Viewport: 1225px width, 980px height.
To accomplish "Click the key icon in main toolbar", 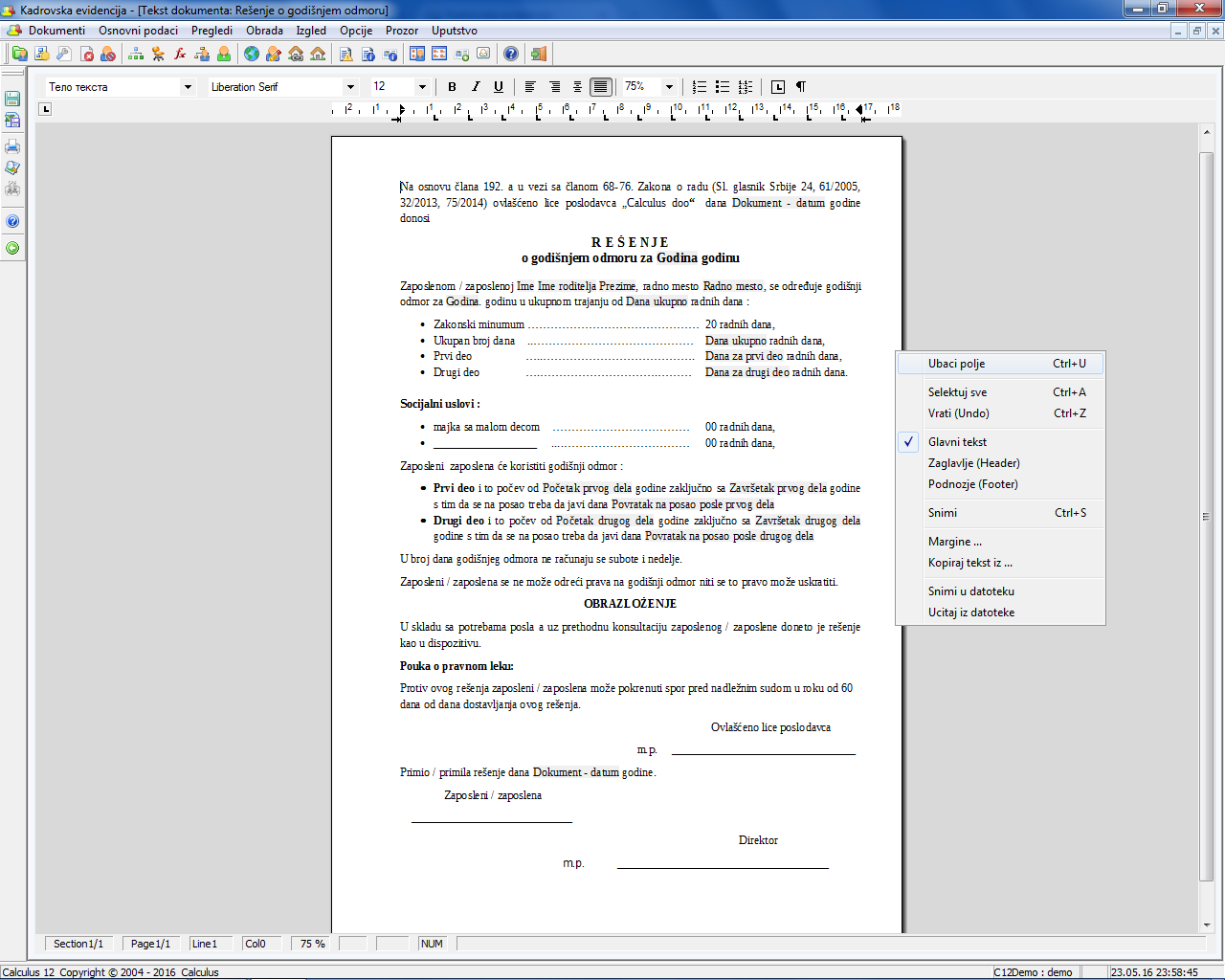I will pyautogui.click(x=64, y=54).
